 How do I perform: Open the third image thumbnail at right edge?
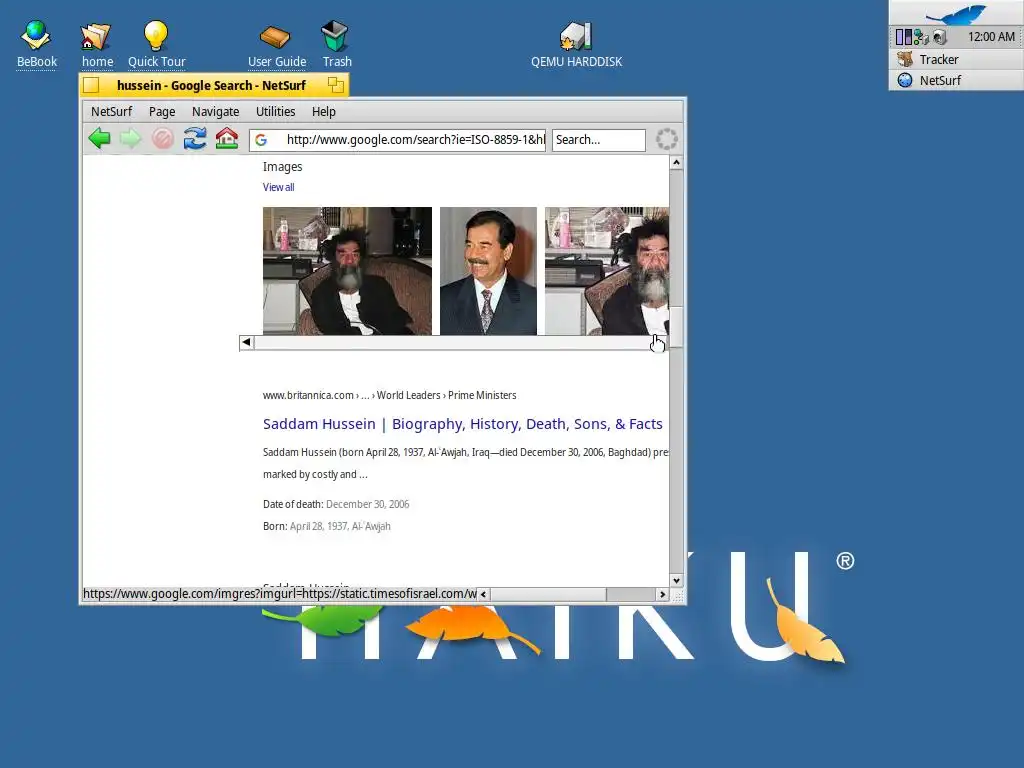607,271
